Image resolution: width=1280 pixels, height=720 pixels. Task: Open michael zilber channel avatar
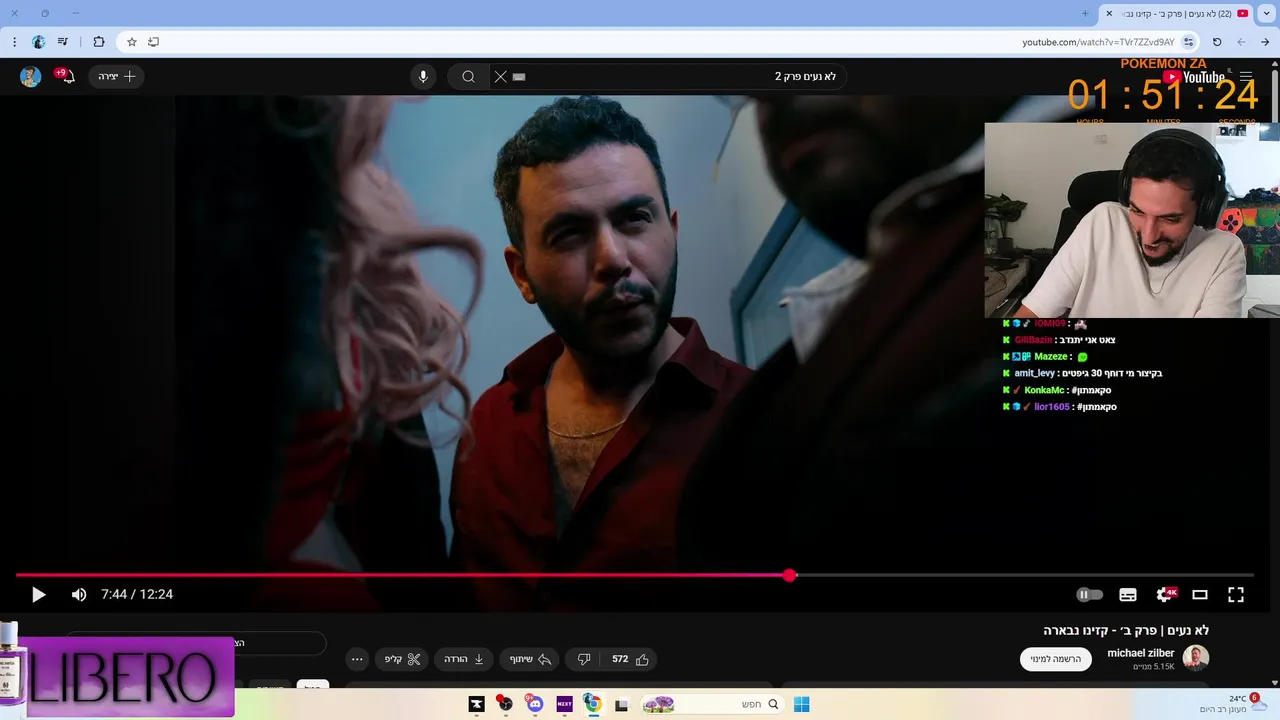point(1196,657)
